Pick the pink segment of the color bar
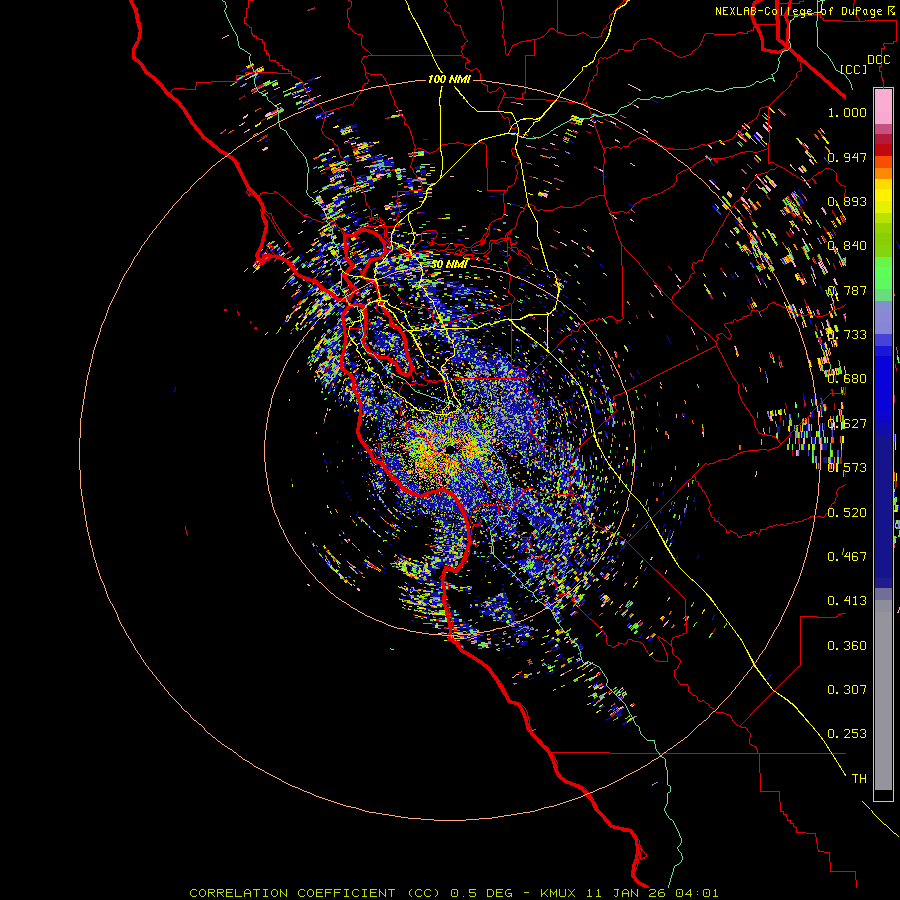 [883, 107]
